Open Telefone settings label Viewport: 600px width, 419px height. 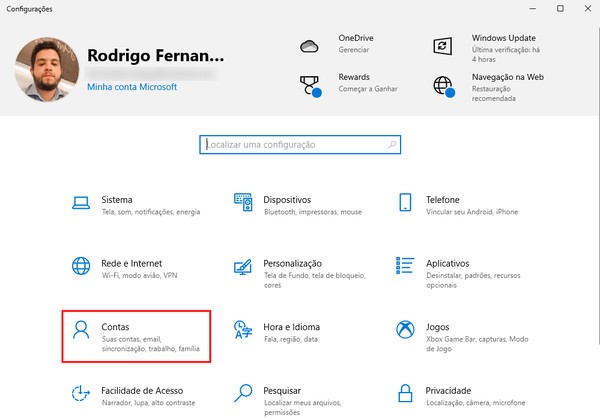443,200
